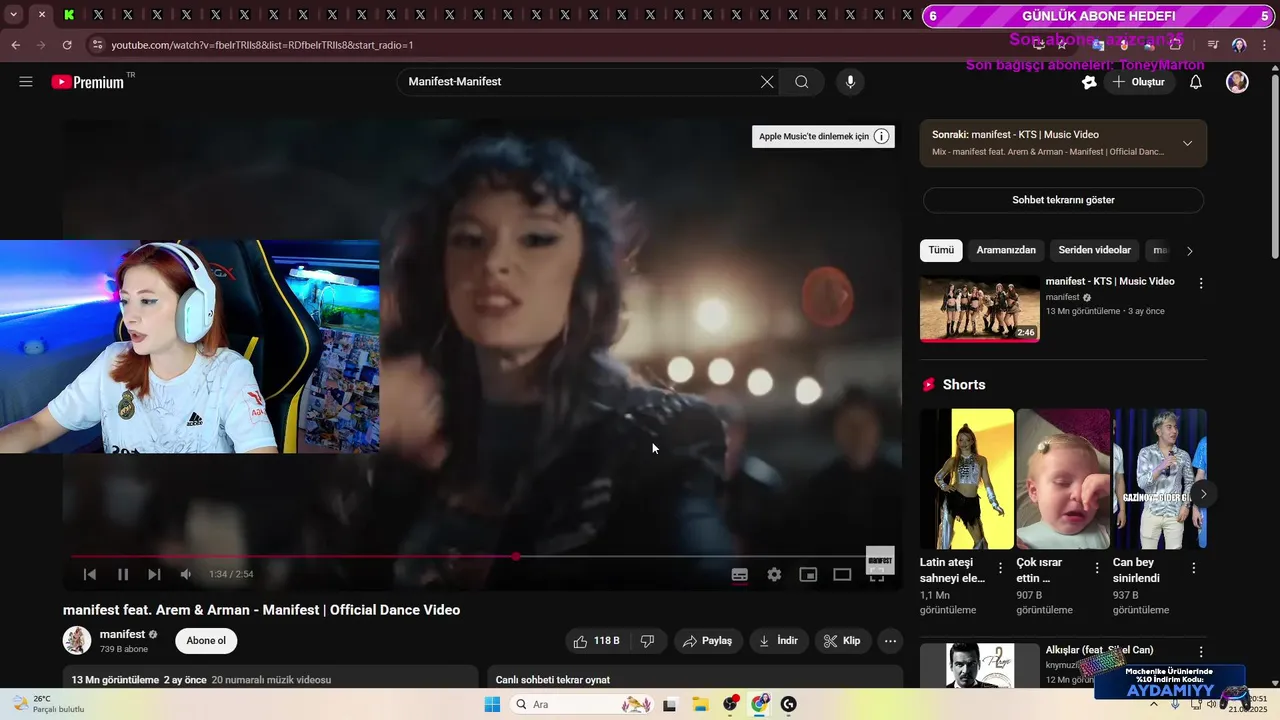
Task: Switch to miniplayer mode
Action: (808, 574)
